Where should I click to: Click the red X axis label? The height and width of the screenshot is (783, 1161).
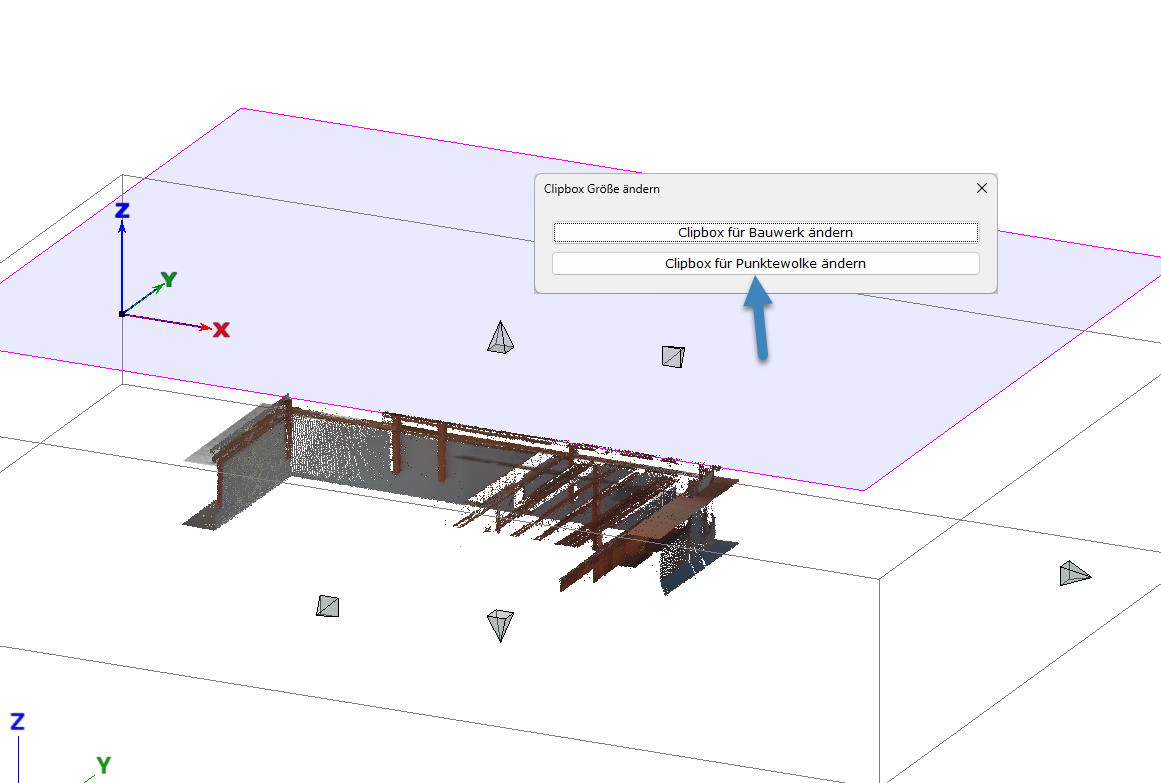click(x=221, y=329)
